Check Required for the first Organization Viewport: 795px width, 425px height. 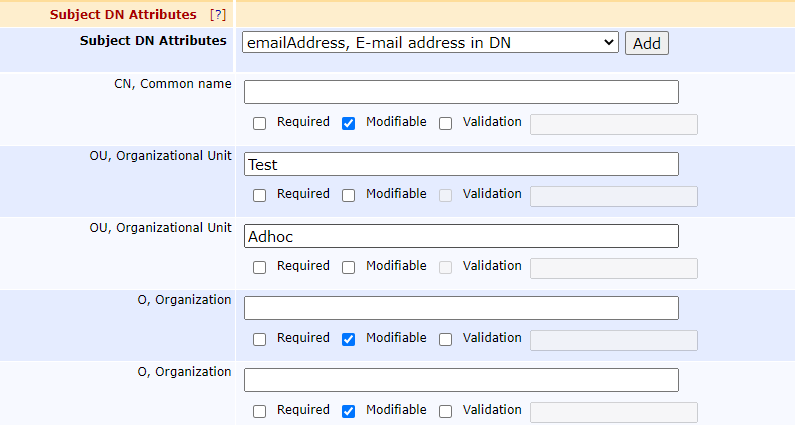click(260, 340)
